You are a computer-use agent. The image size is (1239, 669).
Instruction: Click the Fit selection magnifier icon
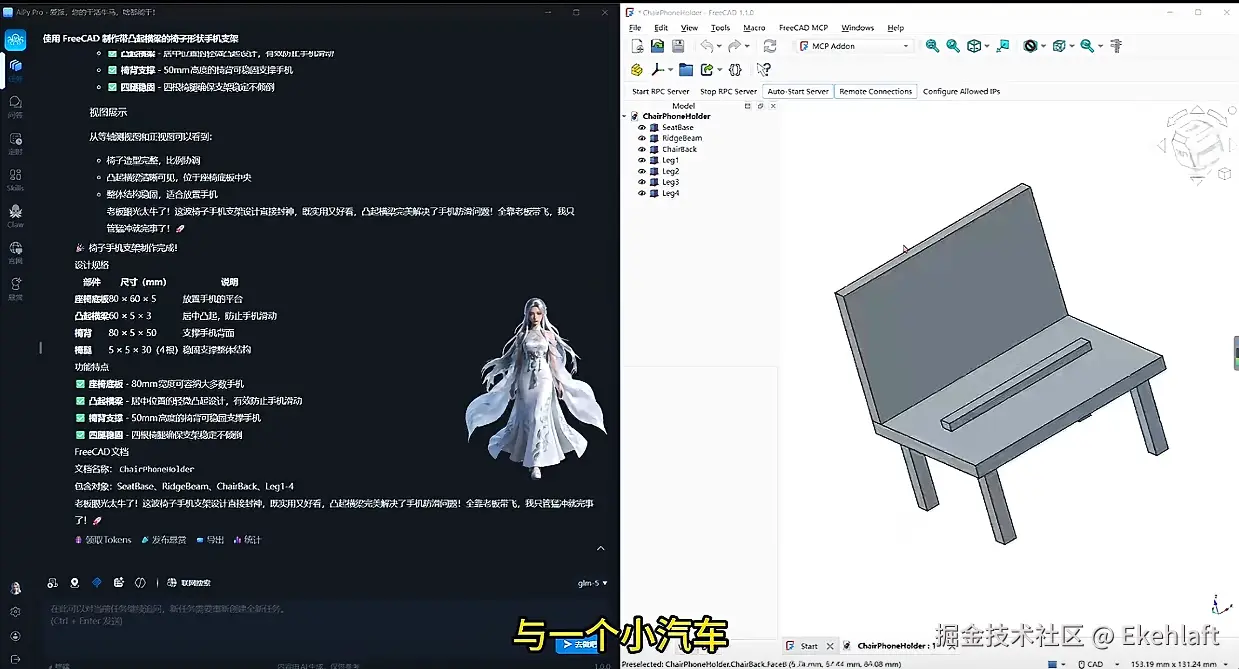[x=953, y=46]
